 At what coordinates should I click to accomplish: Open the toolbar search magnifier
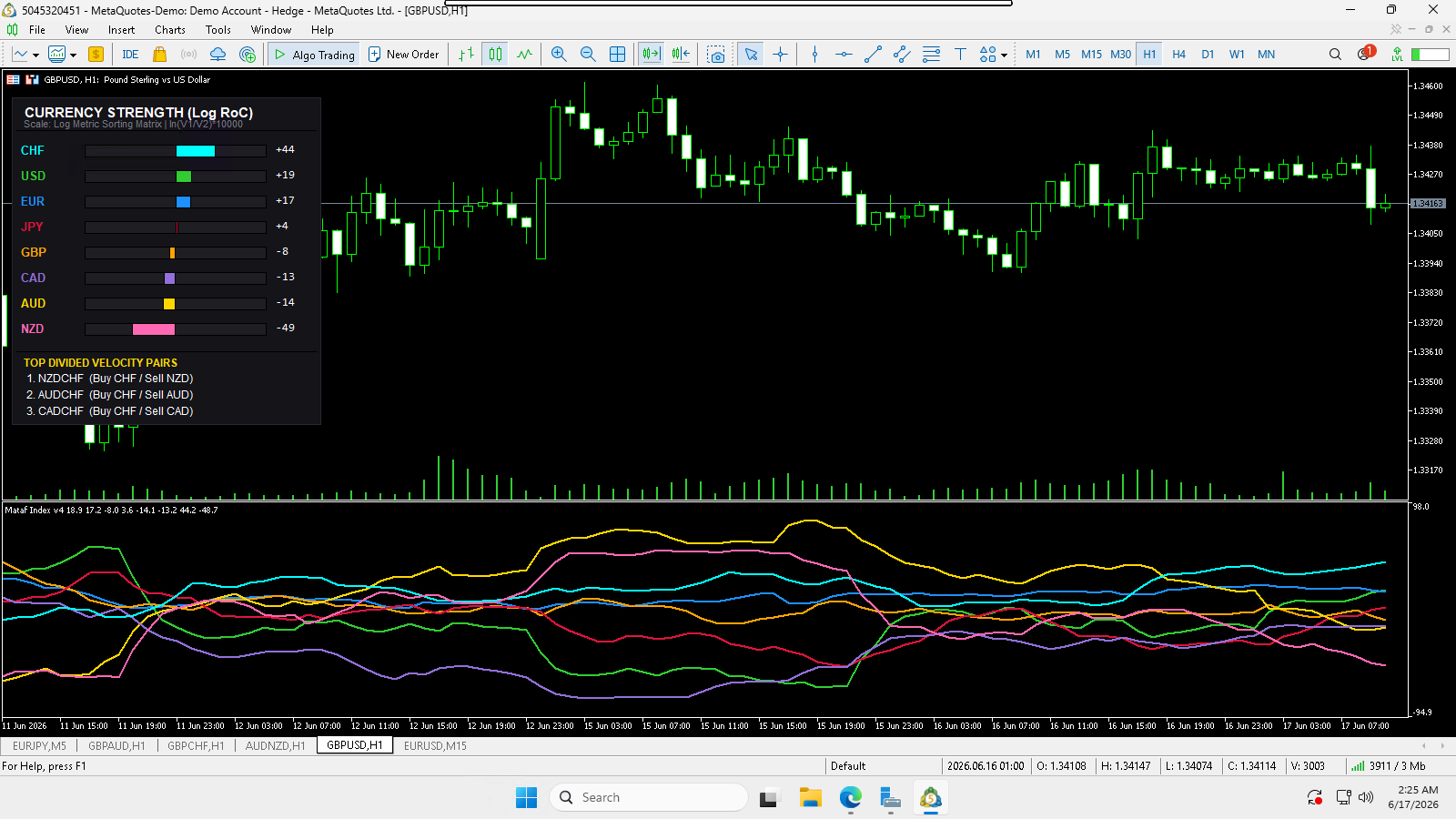coord(1335,55)
